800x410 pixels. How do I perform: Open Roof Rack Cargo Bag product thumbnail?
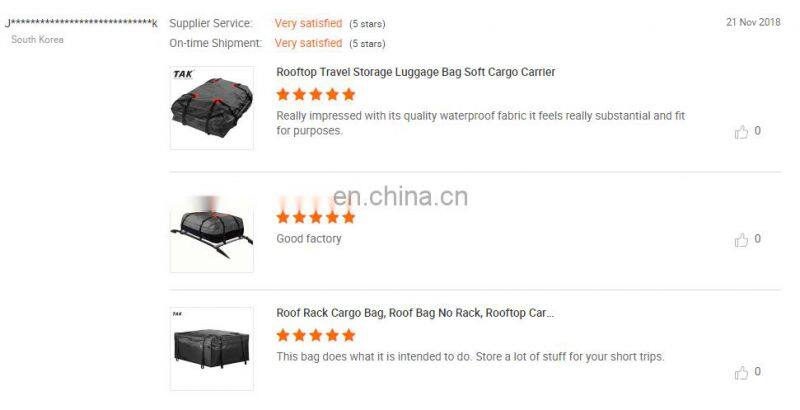tap(212, 349)
